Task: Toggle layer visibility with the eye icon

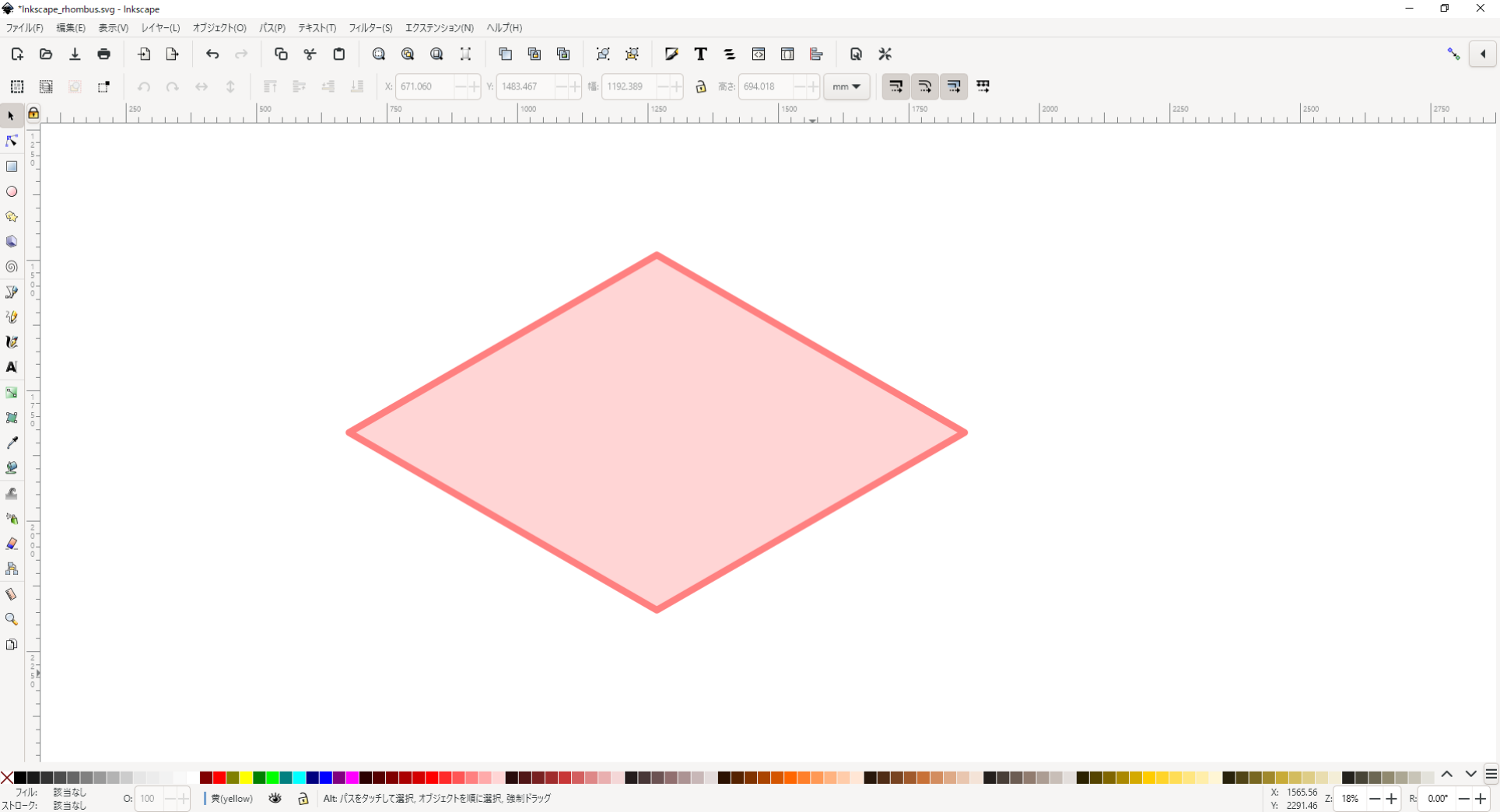Action: pos(275,799)
